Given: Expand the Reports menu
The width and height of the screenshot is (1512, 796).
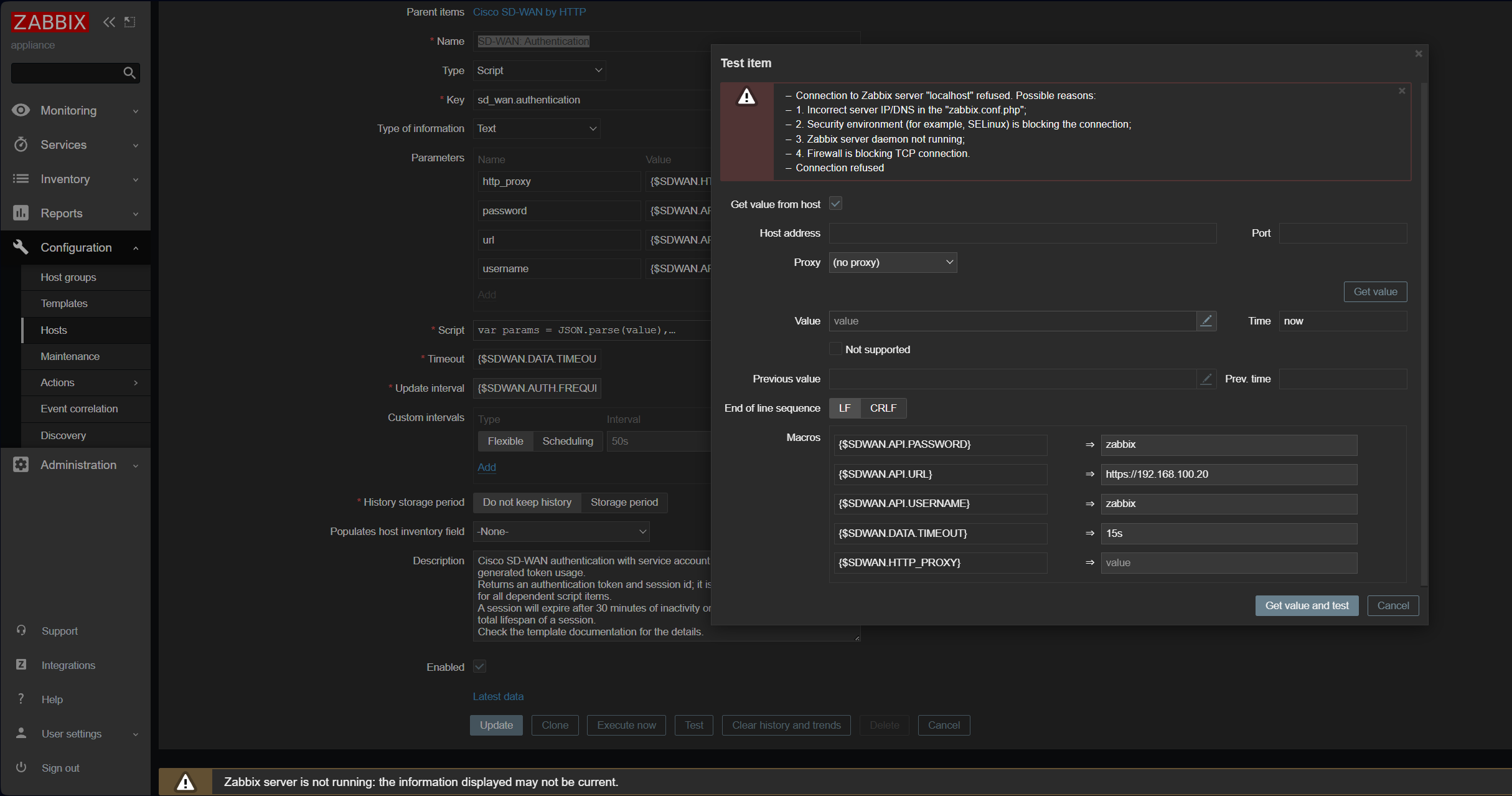Looking at the screenshot, I should 136,214.
